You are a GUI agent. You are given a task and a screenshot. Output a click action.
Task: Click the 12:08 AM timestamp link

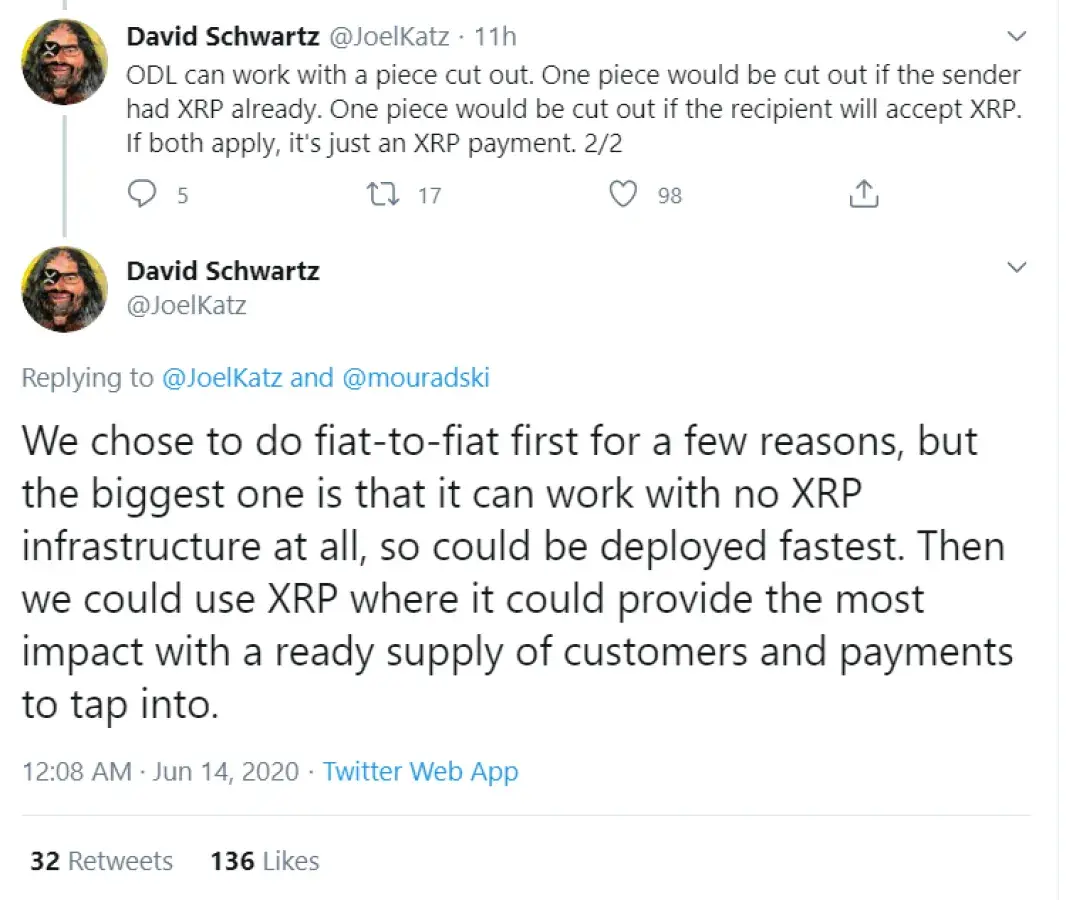point(77,771)
